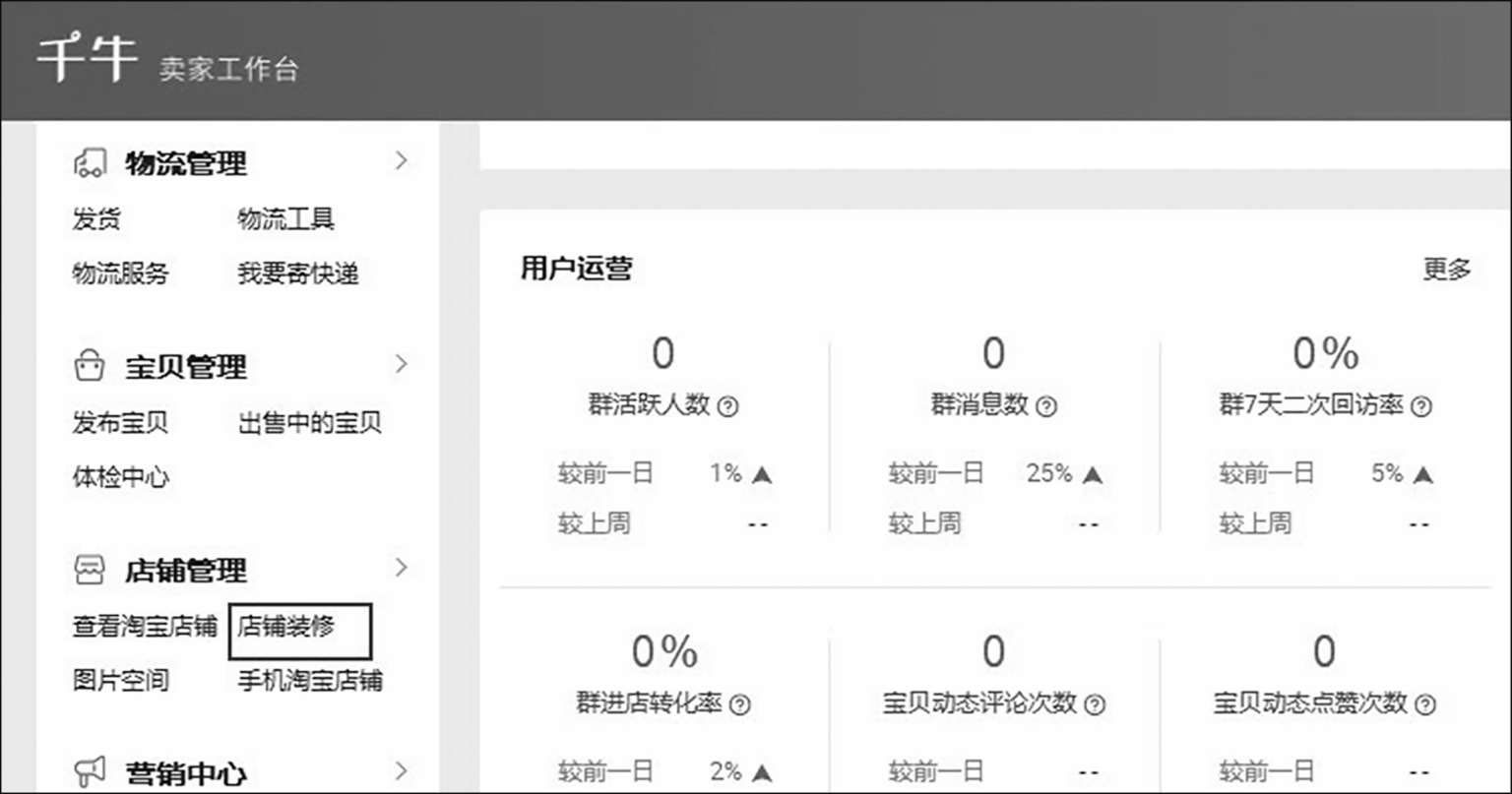Open the 手机淘宝店铺 link
The width and height of the screenshot is (1512, 794).
point(310,680)
